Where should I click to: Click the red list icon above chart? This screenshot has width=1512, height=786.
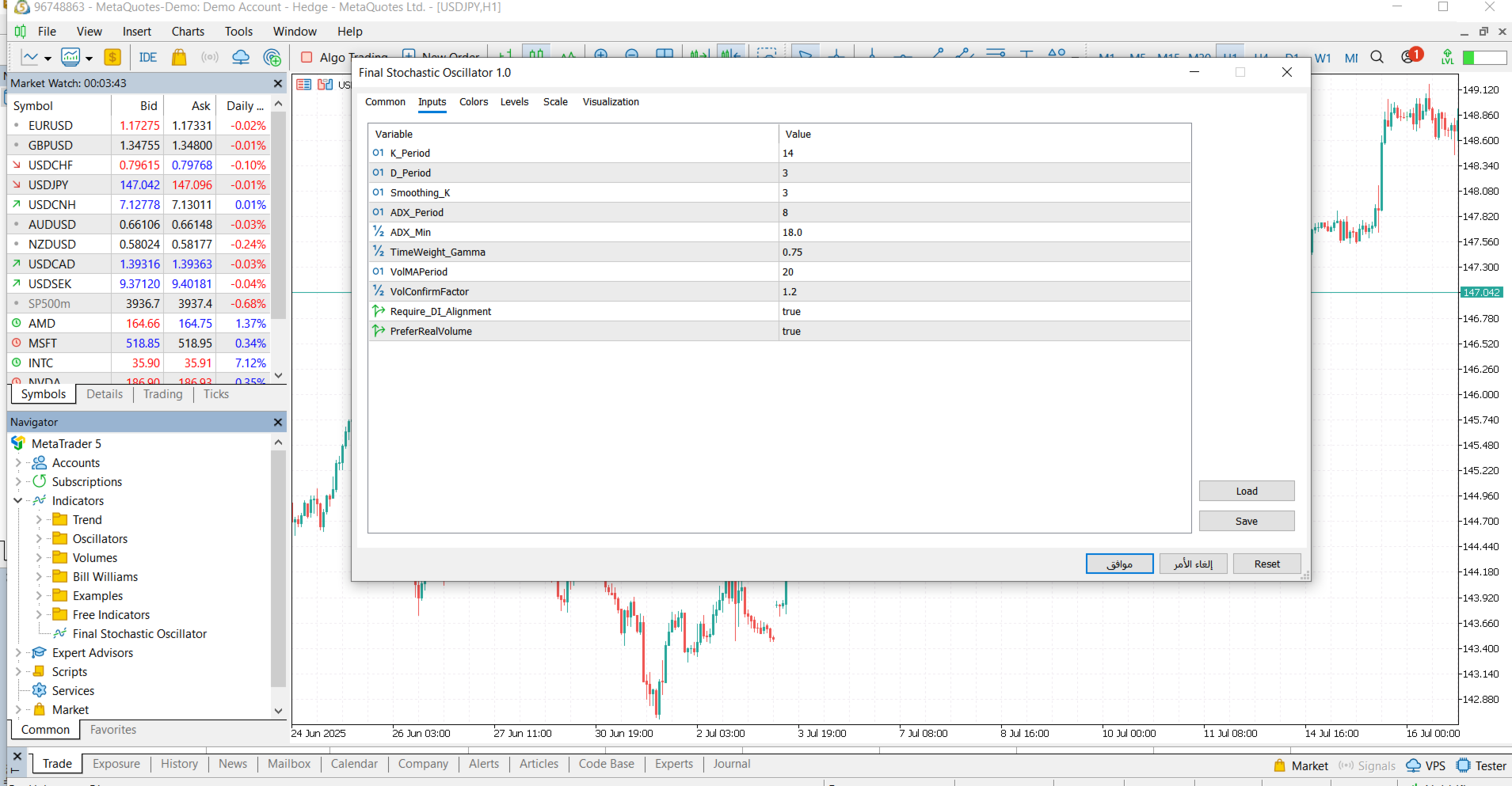(x=304, y=84)
